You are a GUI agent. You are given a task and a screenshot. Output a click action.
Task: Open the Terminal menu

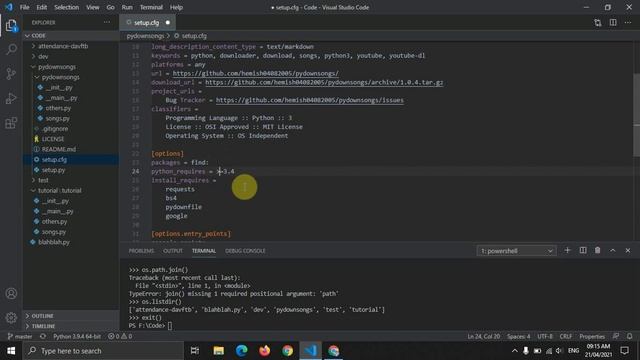[151, 7]
